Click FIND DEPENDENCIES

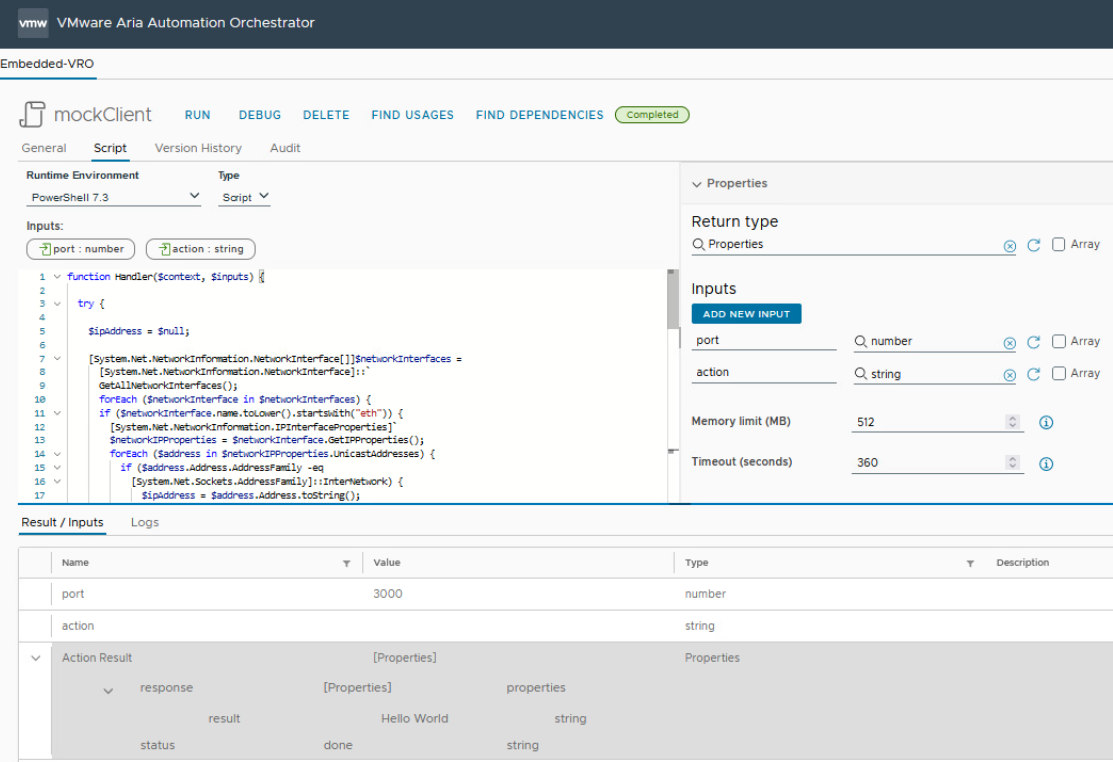tap(539, 115)
